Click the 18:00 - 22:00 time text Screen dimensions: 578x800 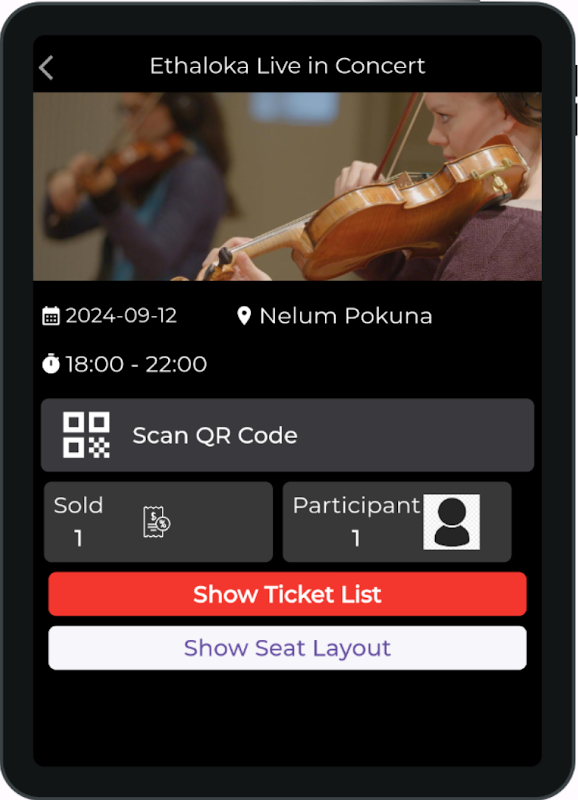point(136,364)
